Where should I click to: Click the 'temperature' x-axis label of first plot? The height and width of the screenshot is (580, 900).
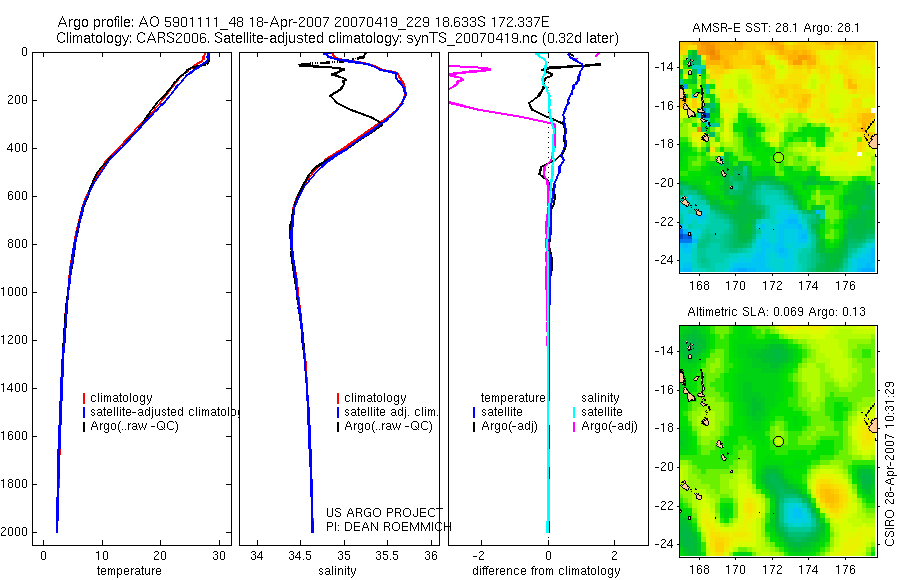[129, 571]
